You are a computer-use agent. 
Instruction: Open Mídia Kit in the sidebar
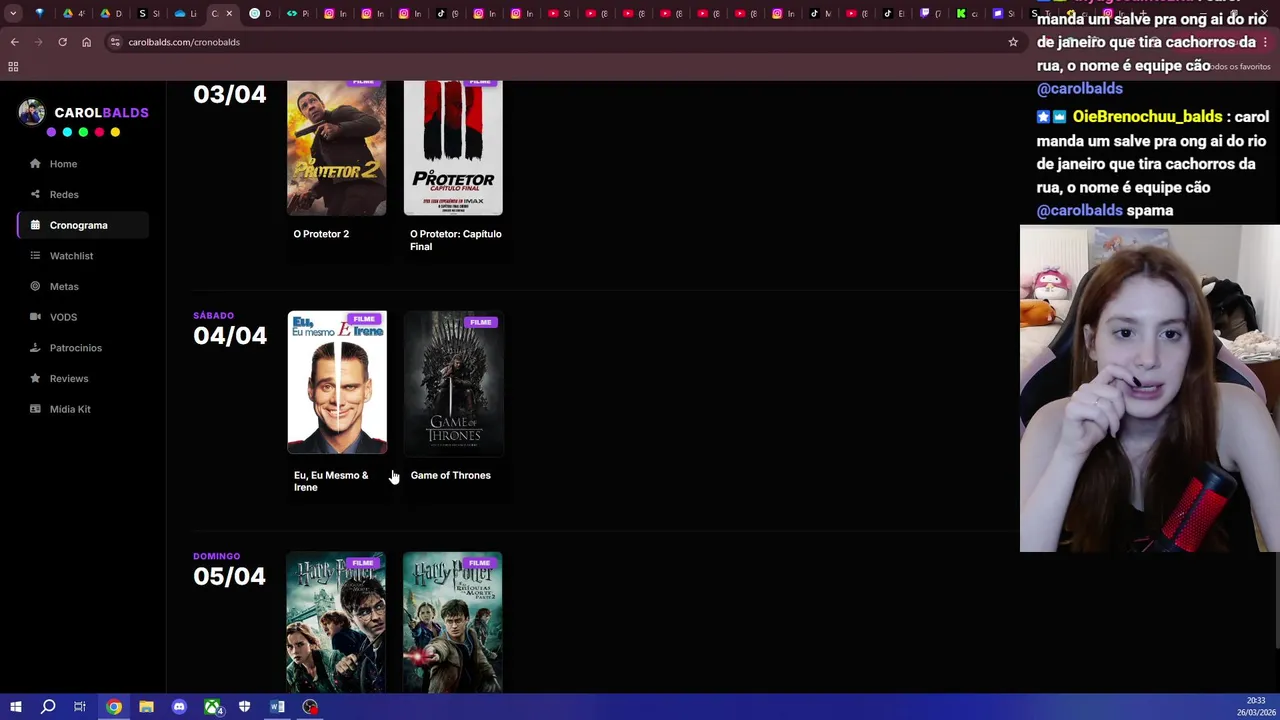click(83, 409)
